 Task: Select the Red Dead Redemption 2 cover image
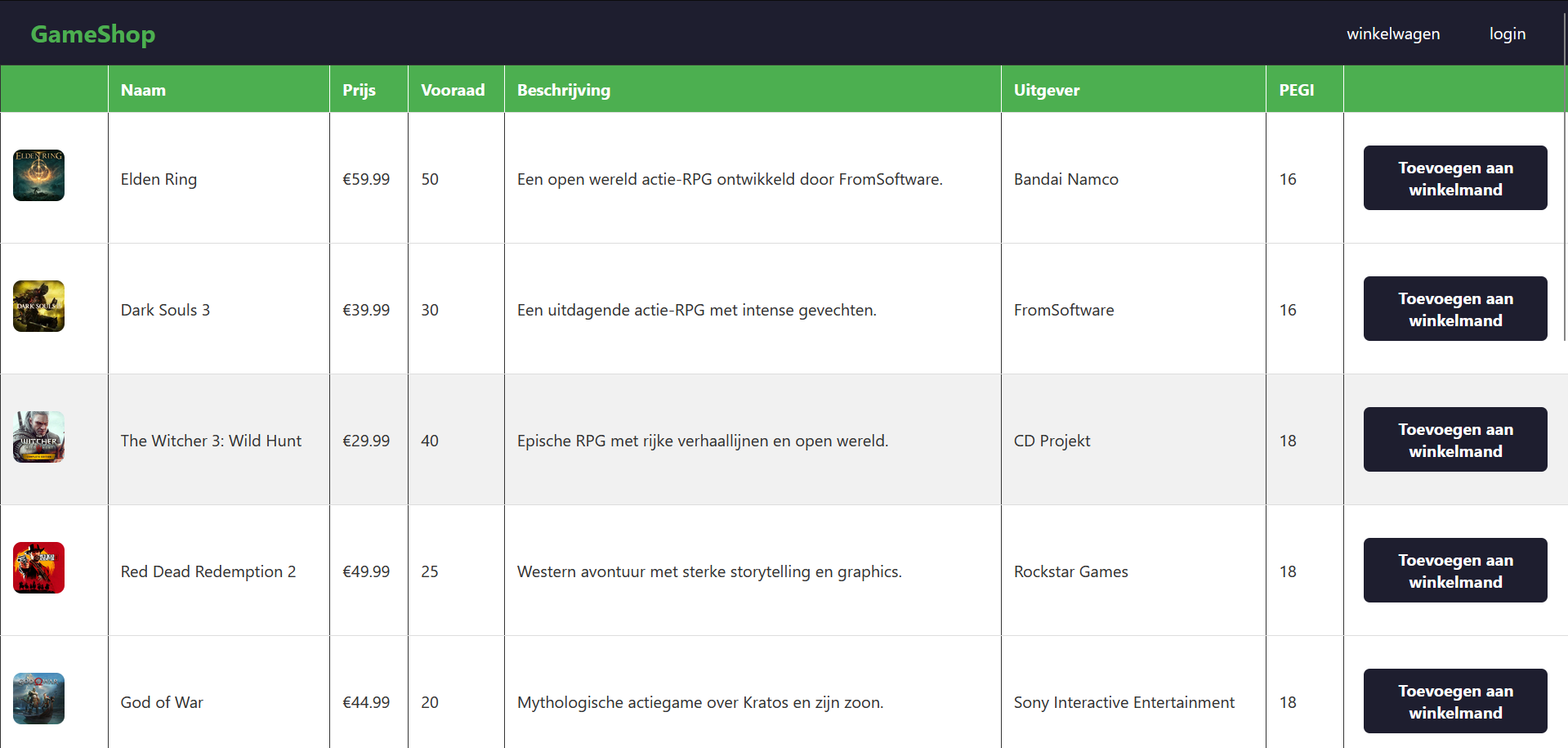(38, 567)
